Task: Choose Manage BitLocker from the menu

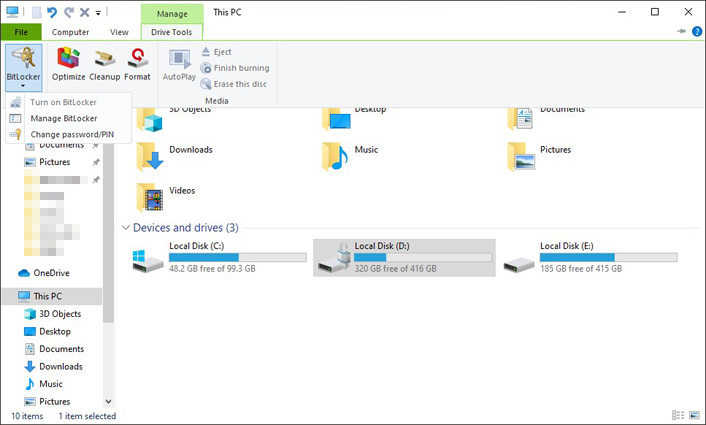Action: (63, 118)
